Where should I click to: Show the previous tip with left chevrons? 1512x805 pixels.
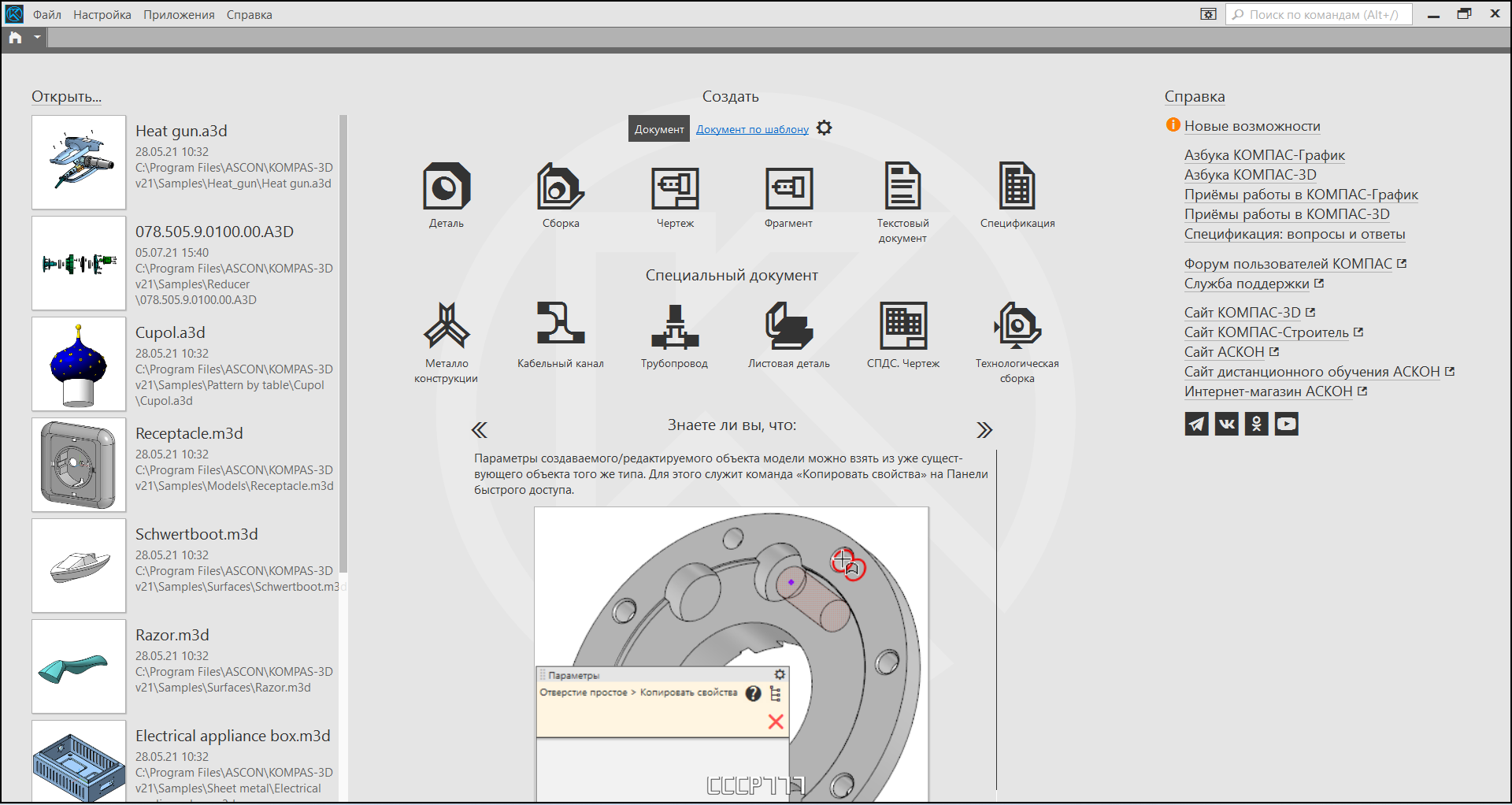click(480, 430)
